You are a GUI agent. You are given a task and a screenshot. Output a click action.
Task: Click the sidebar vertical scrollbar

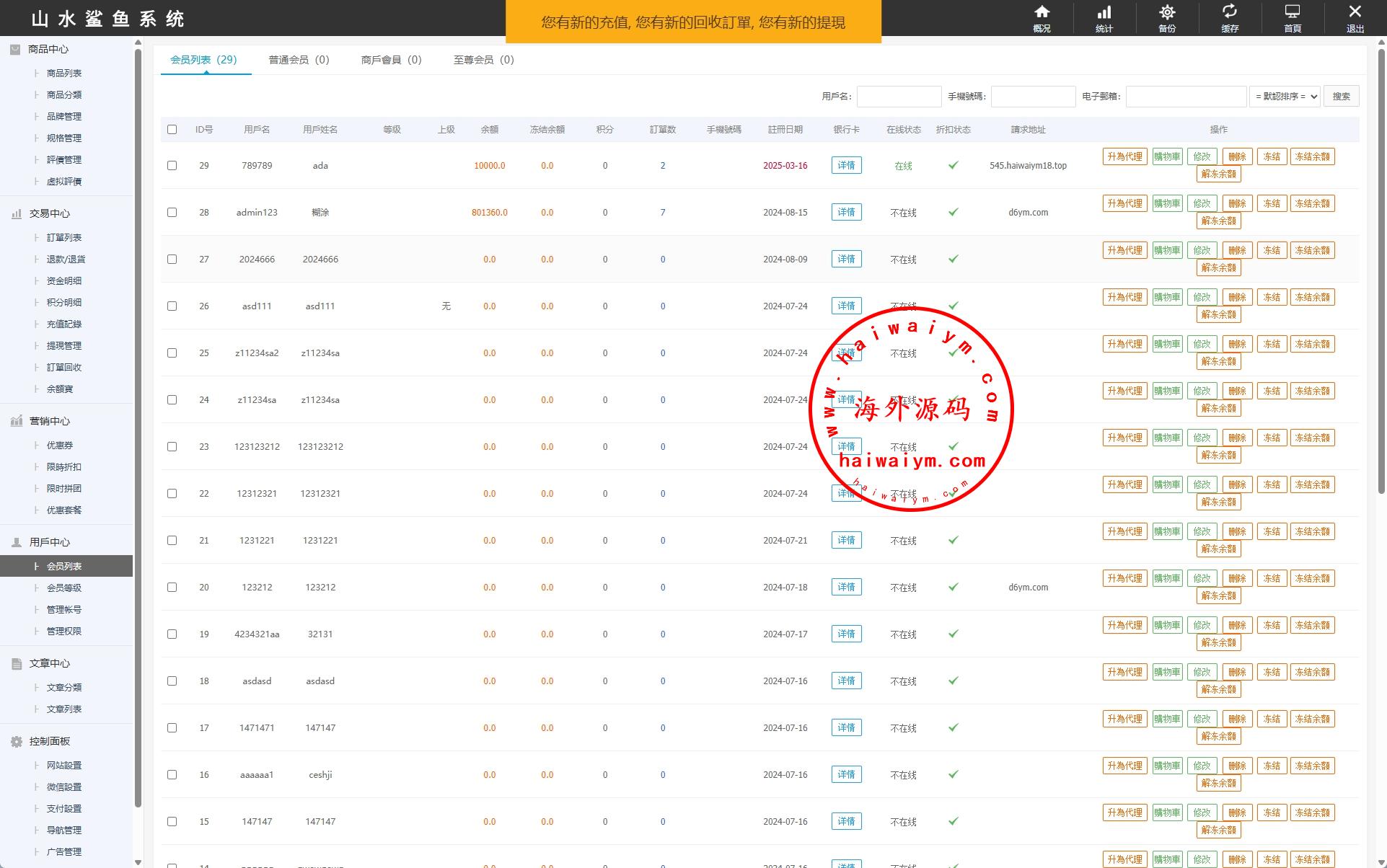tap(138, 433)
